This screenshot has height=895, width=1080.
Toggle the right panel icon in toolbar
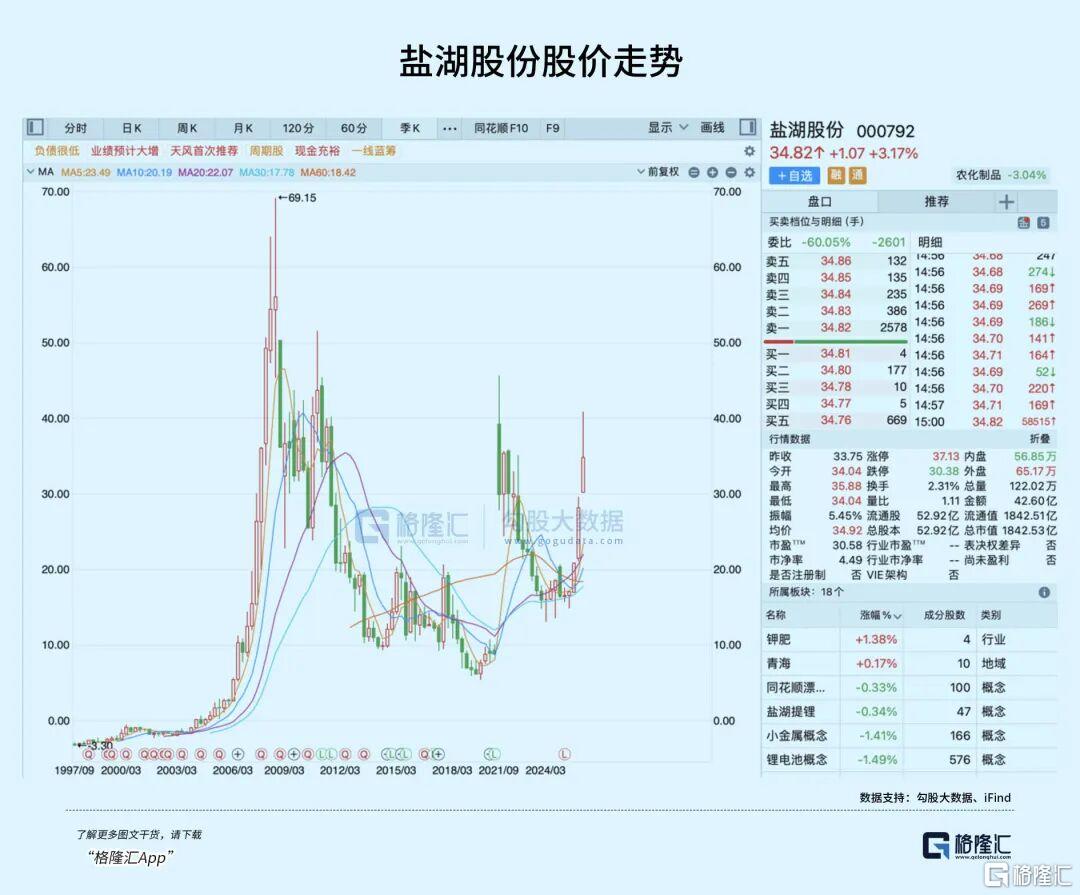(x=746, y=128)
